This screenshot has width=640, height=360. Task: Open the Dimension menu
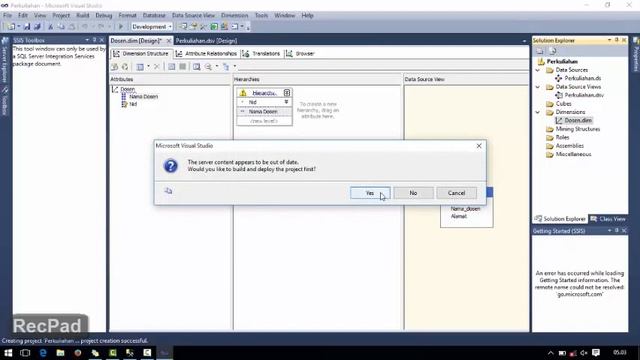tap(235, 16)
